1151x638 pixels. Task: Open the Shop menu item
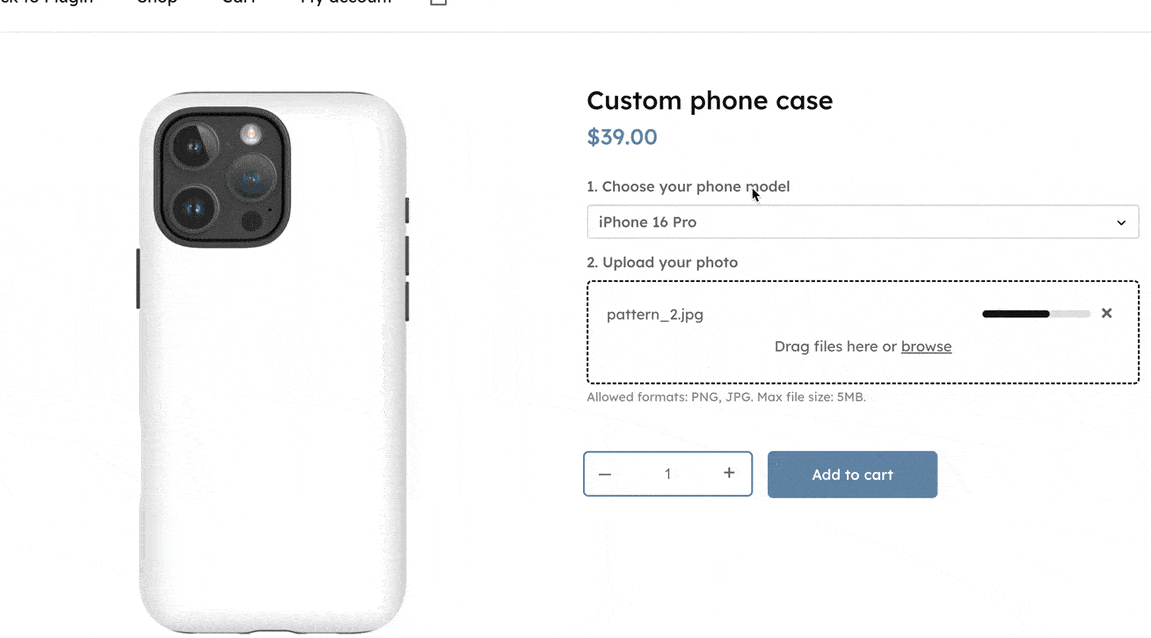157,3
